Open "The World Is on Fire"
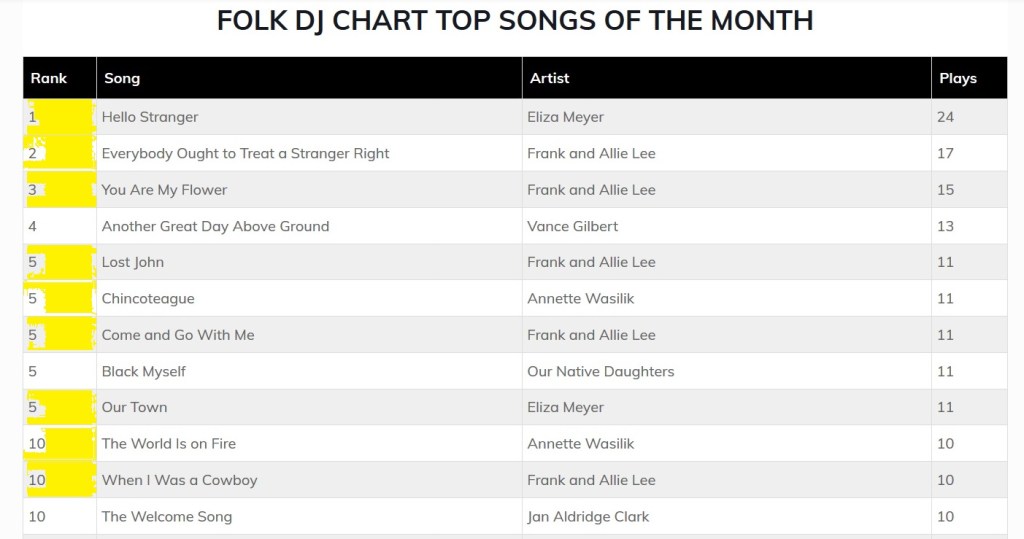The height and width of the screenshot is (539, 1024). pos(169,443)
